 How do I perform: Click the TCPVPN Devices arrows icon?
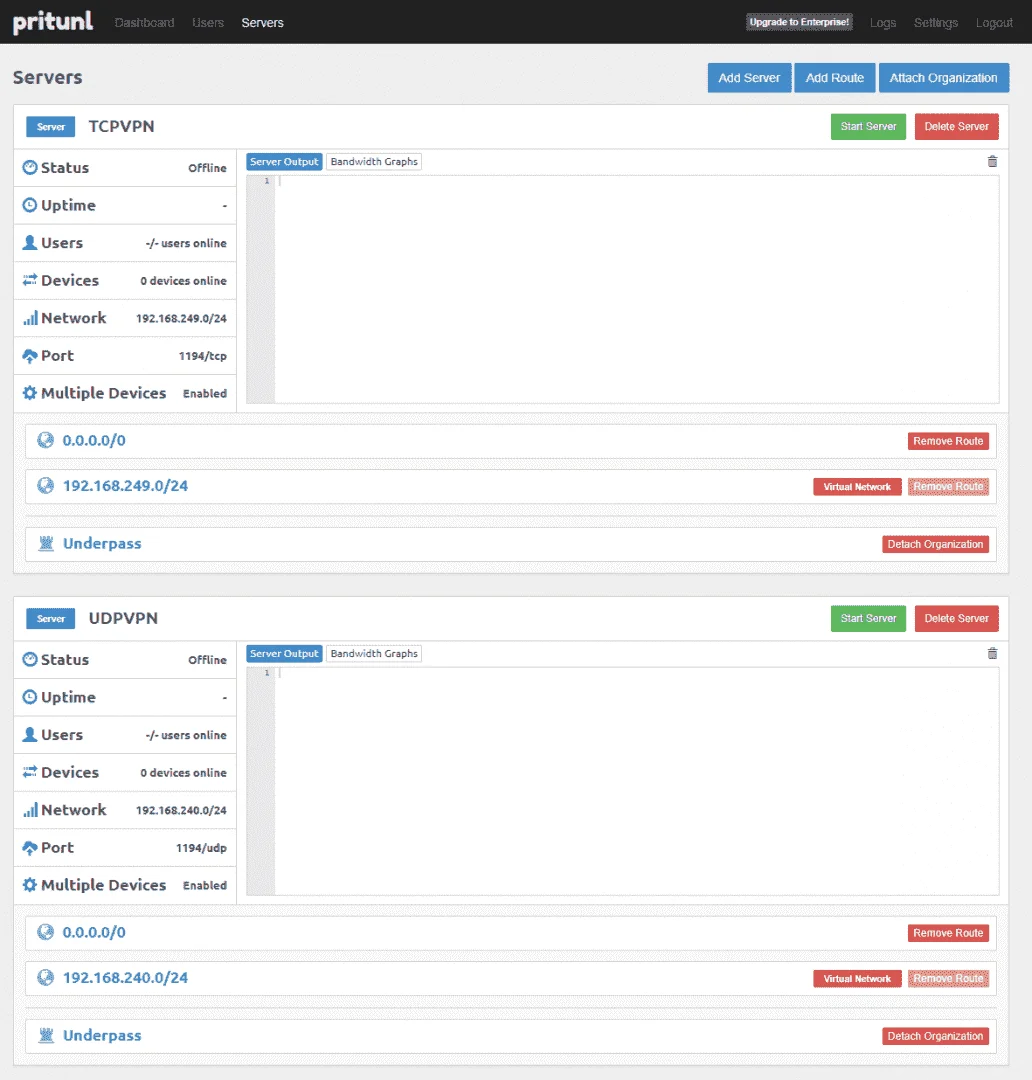pos(30,280)
